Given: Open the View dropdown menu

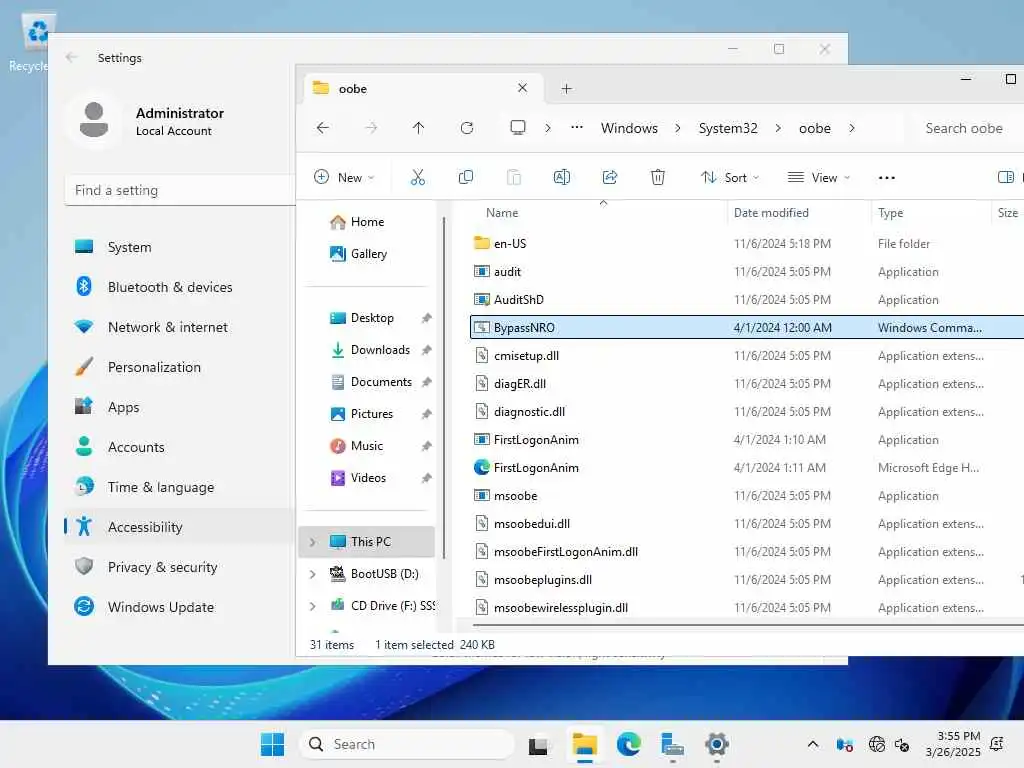Looking at the screenshot, I should click(818, 178).
